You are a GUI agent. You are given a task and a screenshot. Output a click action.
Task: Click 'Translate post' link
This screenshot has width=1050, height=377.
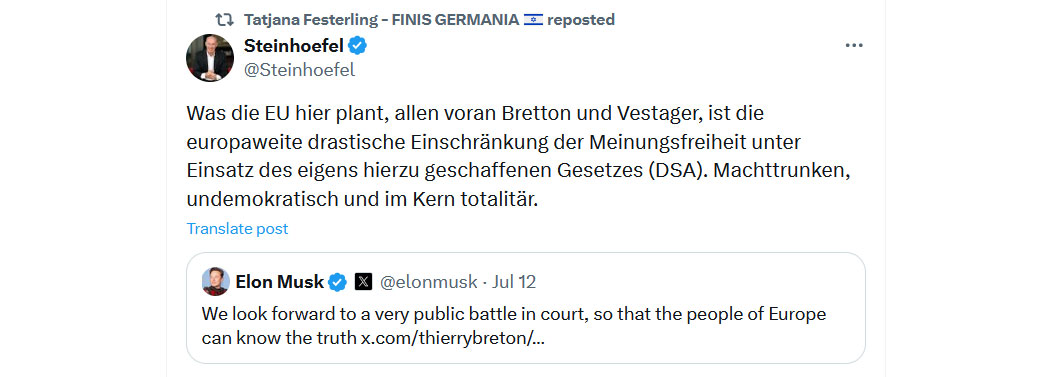[237, 229]
